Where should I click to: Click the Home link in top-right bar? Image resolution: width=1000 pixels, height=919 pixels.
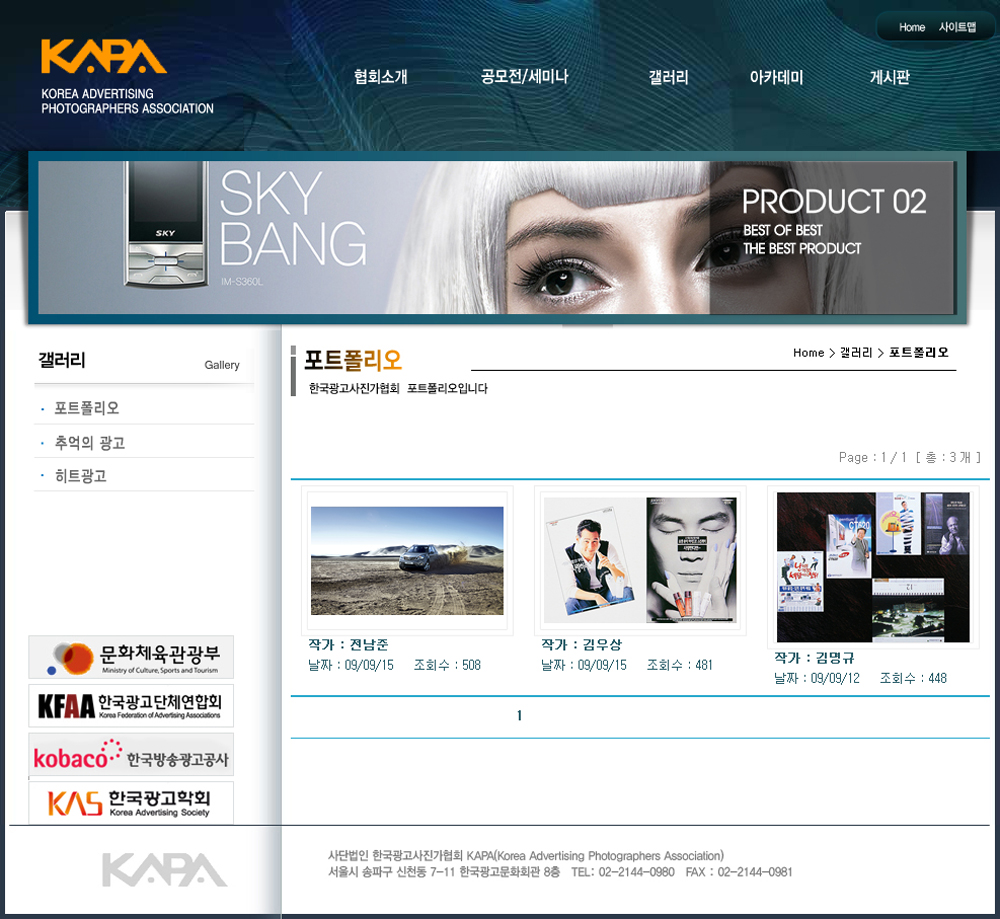pyautogui.click(x=912, y=28)
